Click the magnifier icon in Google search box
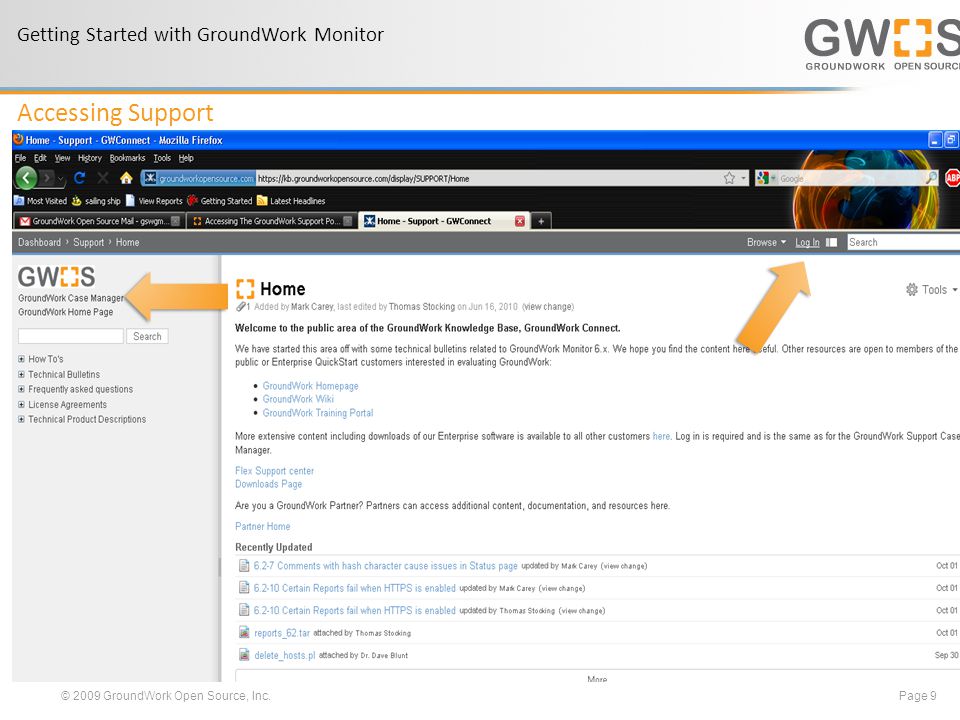Viewport: 960px width, 720px height. pos(931,178)
